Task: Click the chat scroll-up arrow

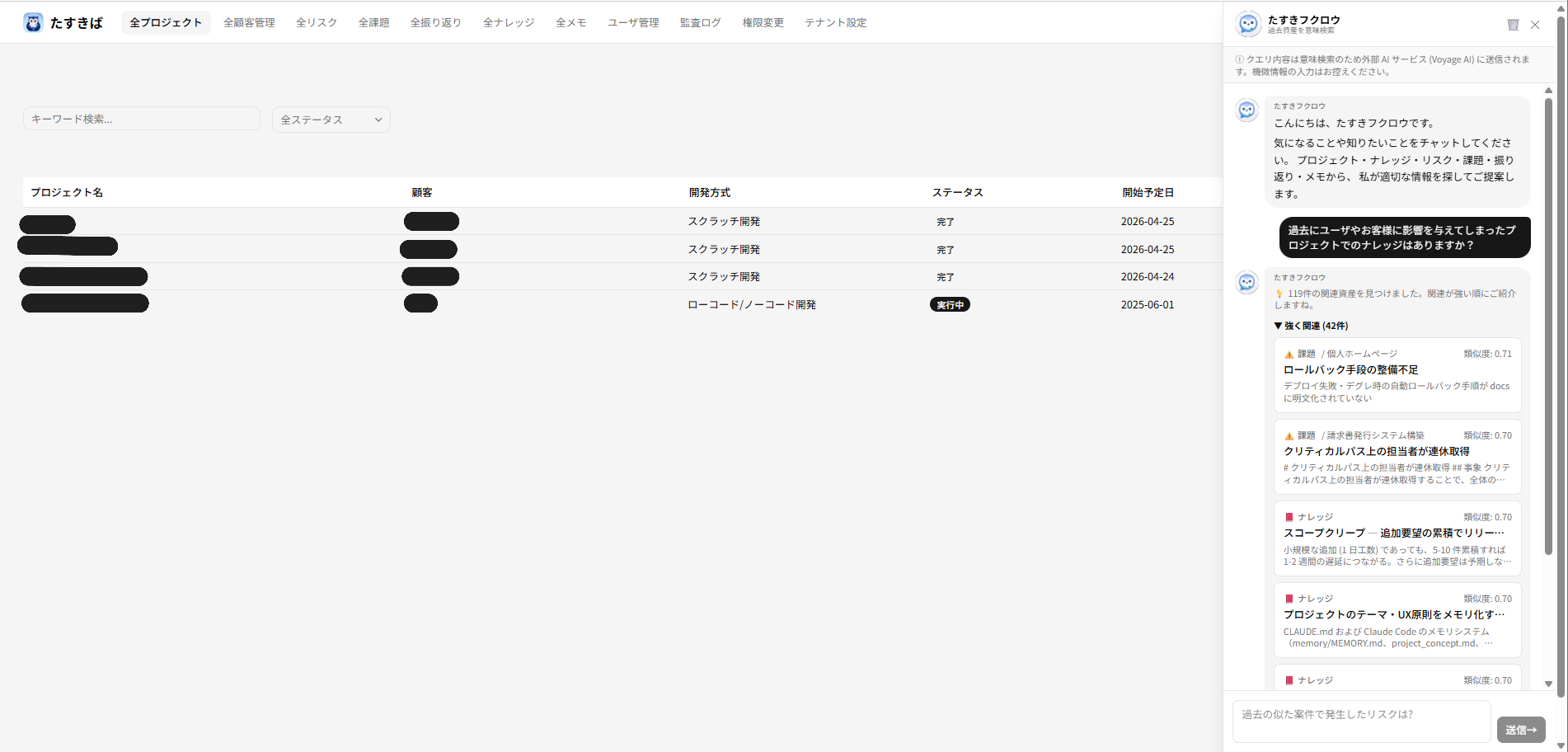Action: point(1548,90)
